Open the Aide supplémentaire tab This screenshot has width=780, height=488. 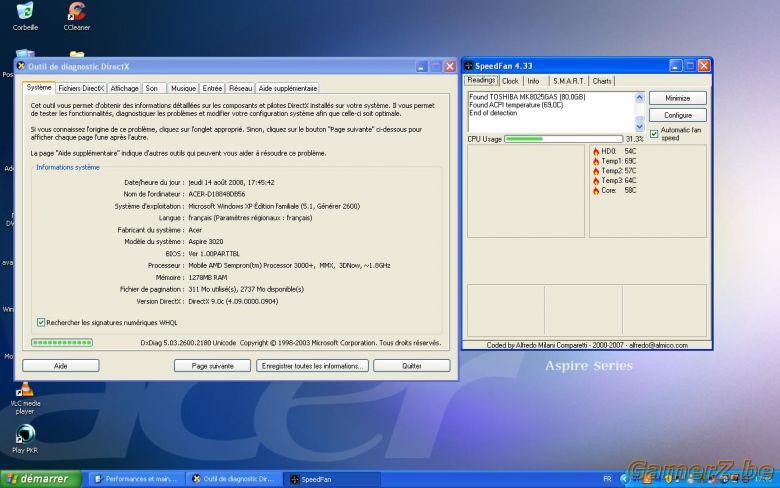(288, 88)
